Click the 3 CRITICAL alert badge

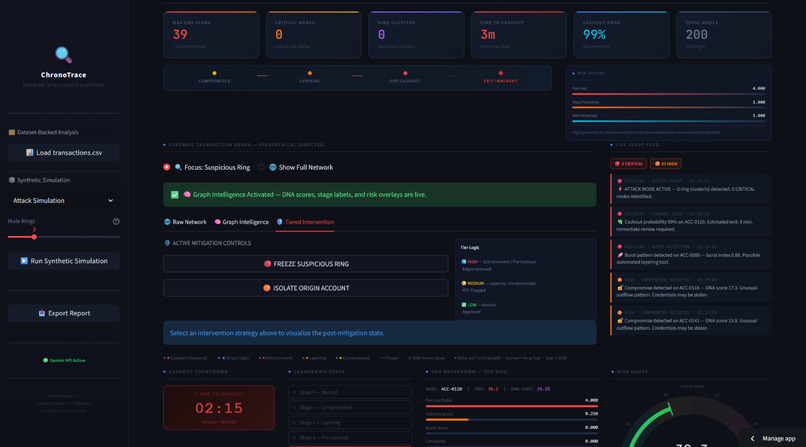coord(628,164)
